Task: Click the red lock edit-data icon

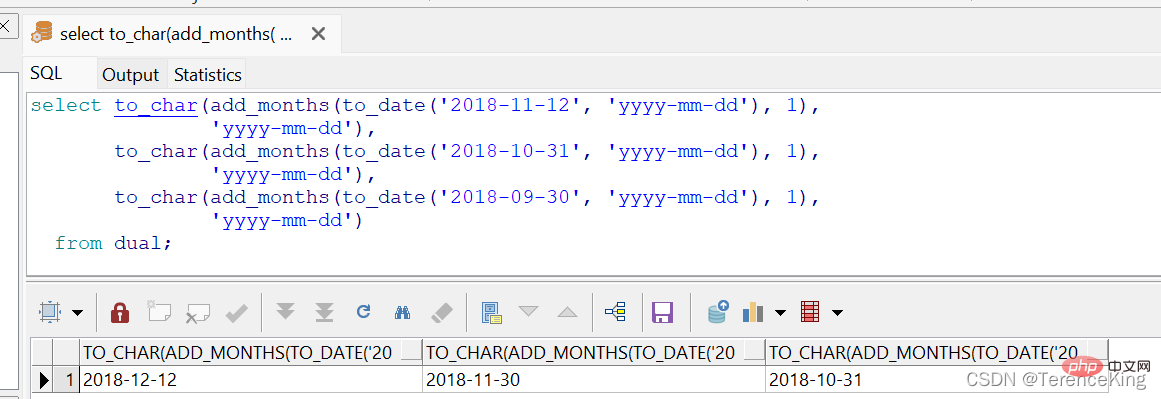Action: coord(120,312)
